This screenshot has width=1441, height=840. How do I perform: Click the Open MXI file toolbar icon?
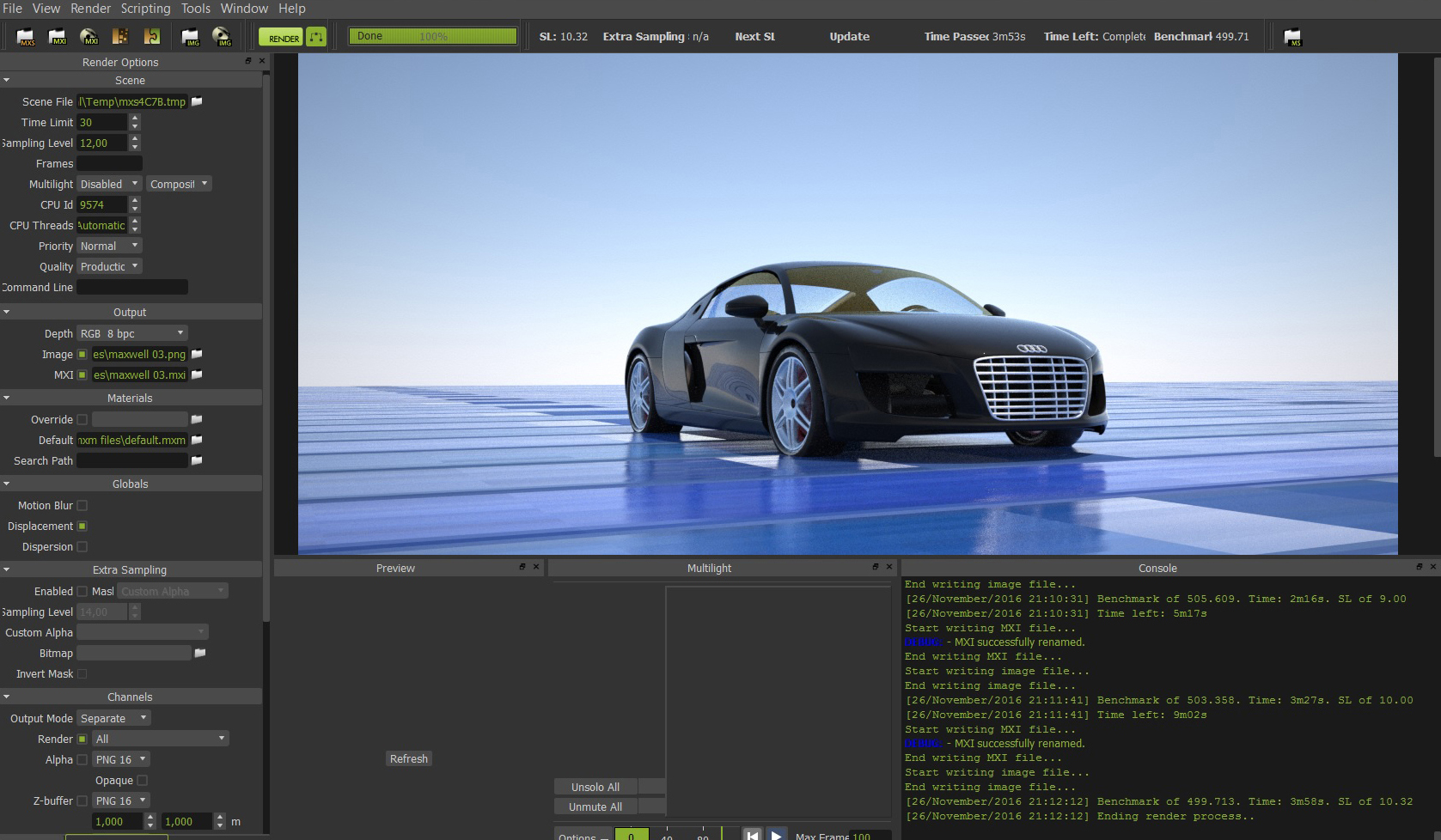[x=58, y=37]
